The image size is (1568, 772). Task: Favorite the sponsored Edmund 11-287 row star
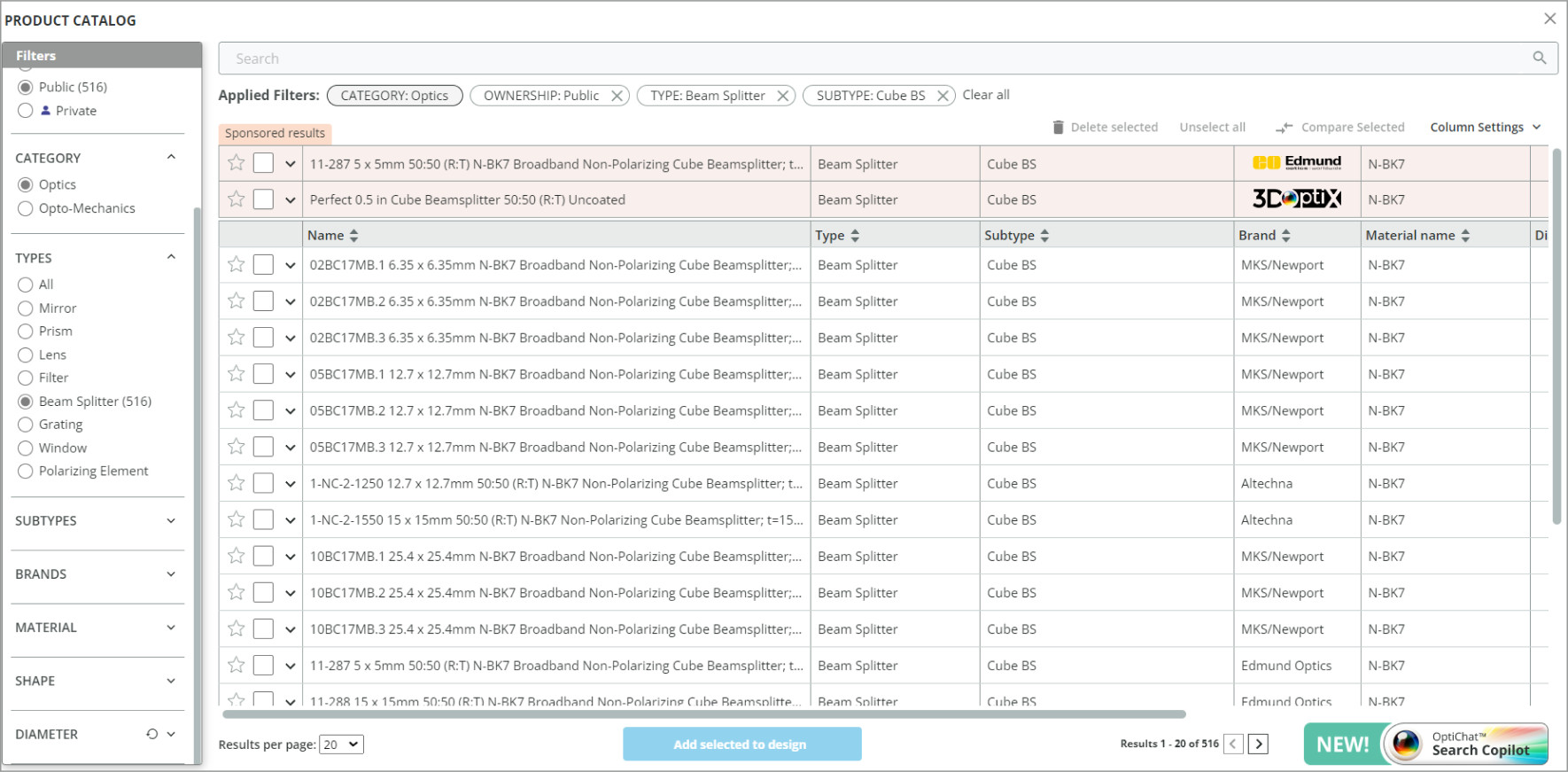236,163
